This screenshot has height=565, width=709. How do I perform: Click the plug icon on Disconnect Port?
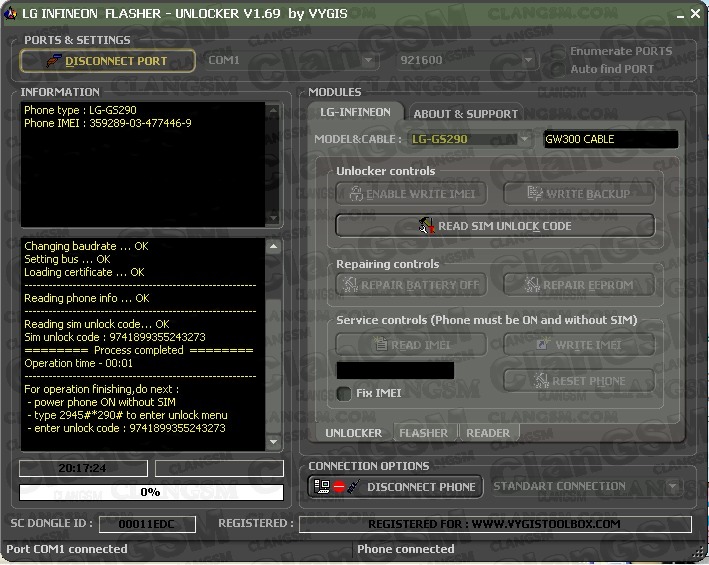tap(54, 60)
